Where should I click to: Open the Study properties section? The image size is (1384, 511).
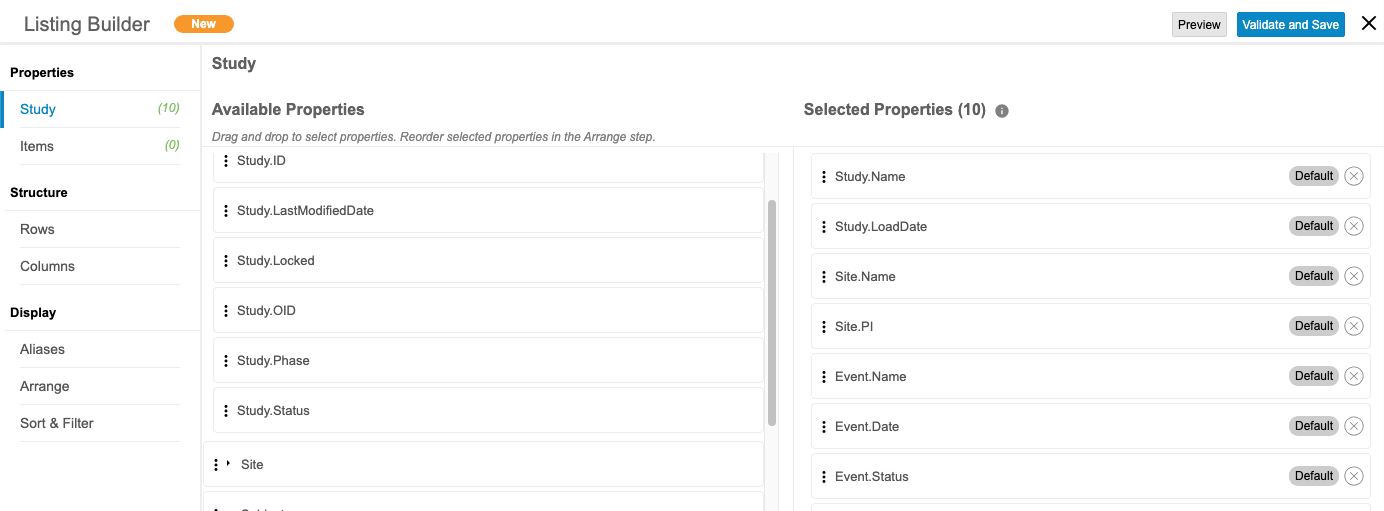pyautogui.click(x=38, y=109)
